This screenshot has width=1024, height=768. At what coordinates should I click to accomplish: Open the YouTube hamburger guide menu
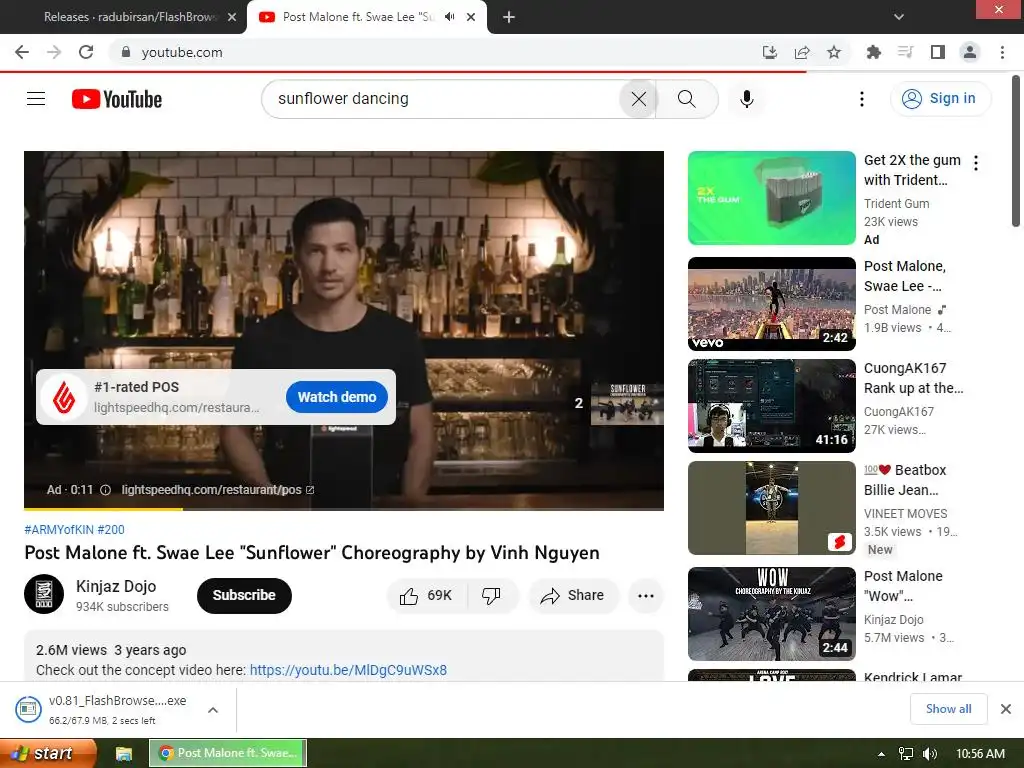[36, 99]
